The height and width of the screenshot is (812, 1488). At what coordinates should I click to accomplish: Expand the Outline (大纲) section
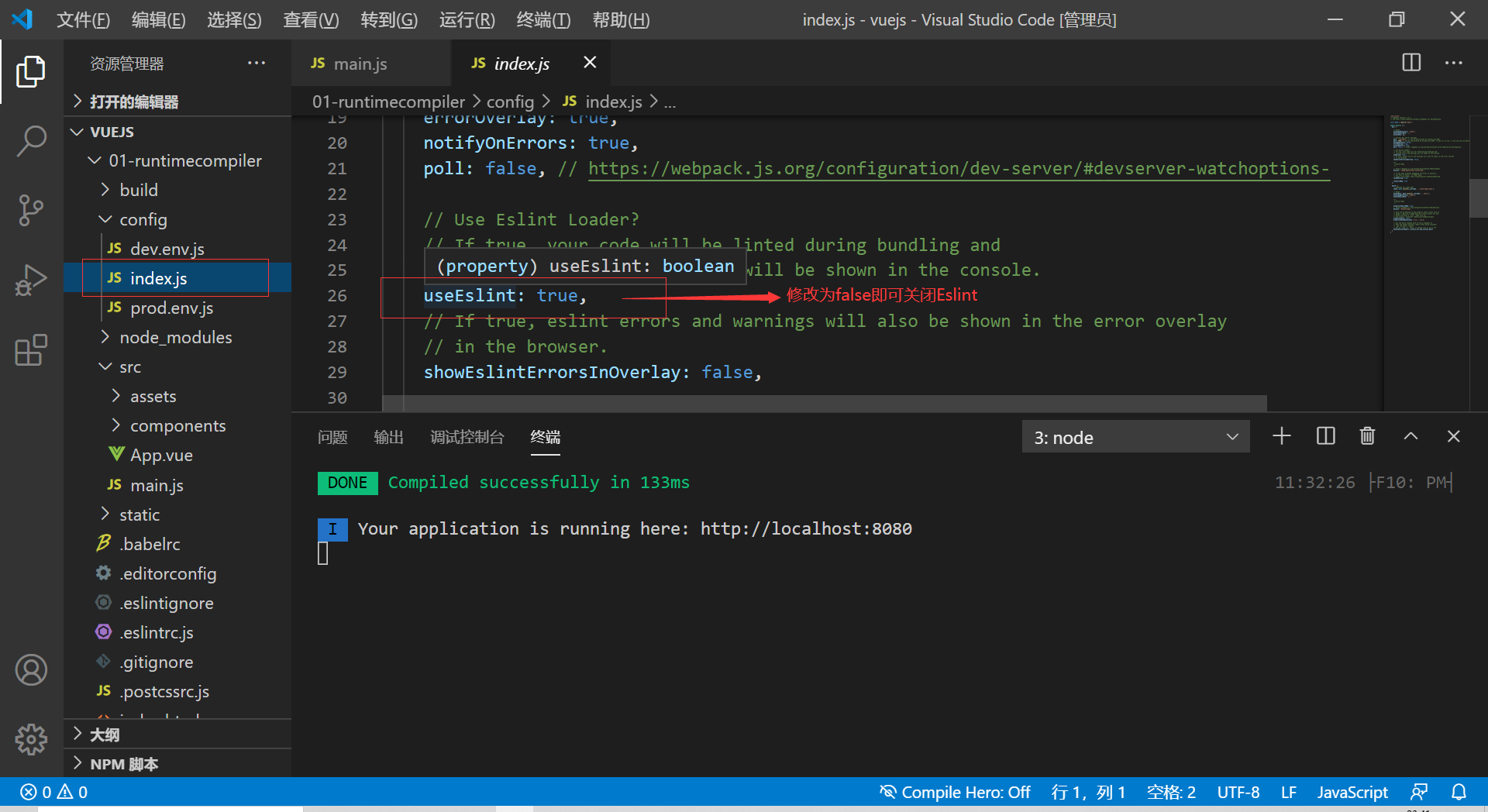pos(105,734)
